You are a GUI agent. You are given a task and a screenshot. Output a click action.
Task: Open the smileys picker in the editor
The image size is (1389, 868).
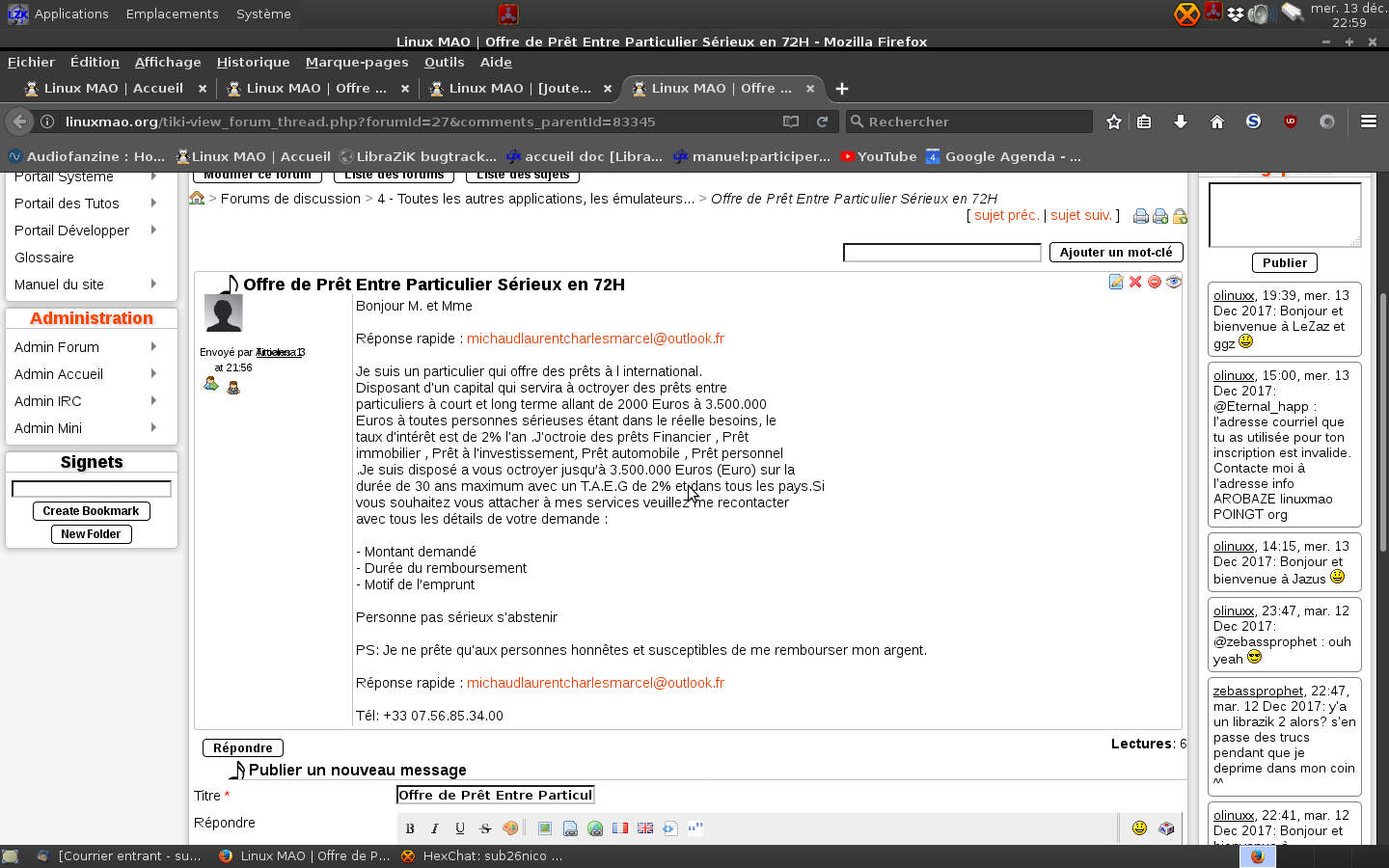[1139, 828]
